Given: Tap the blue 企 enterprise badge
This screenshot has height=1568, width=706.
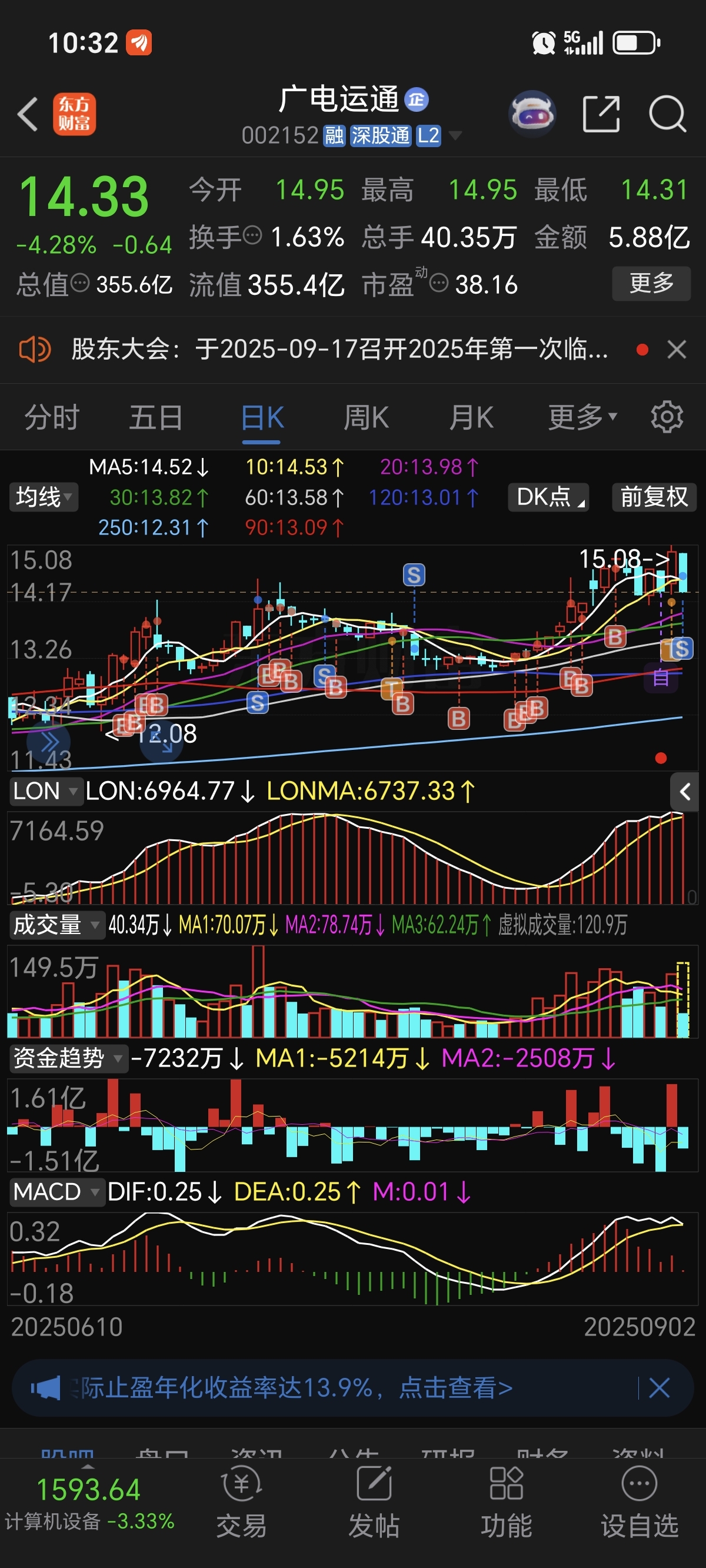Looking at the screenshot, I should click(x=417, y=99).
